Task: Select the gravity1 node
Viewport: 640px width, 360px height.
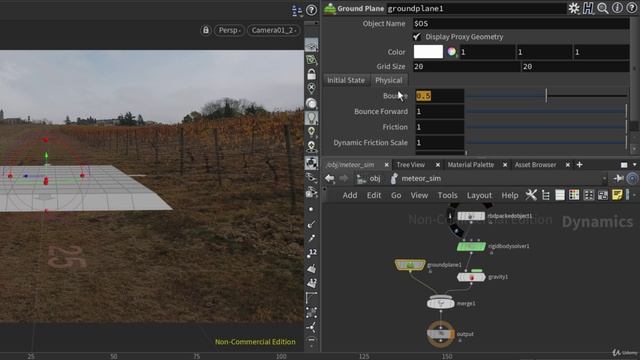Action: [471, 277]
